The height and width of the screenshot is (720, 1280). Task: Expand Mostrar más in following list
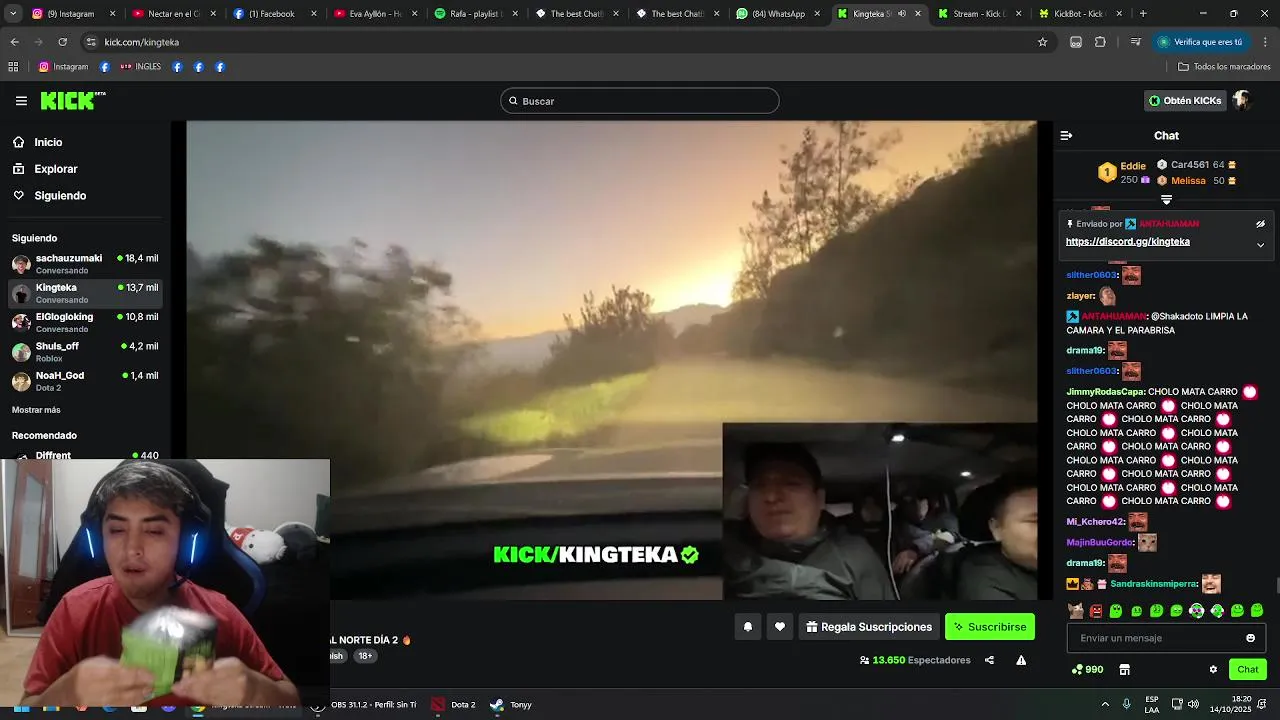(36, 410)
